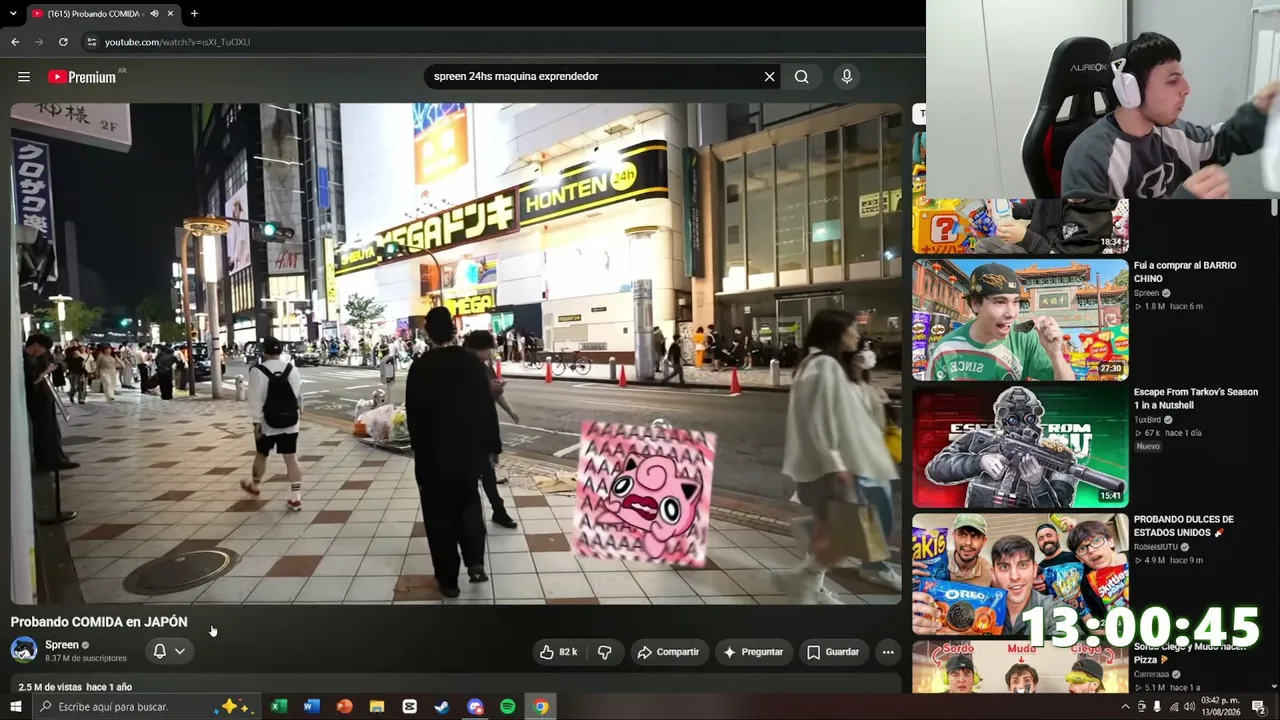The height and width of the screenshot is (720, 1280).
Task: Open more actions three-dot menu
Action: click(x=888, y=652)
